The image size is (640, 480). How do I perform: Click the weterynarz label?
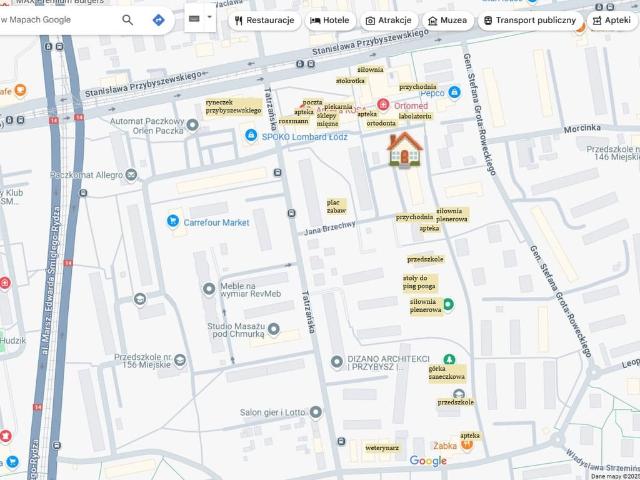(x=382, y=448)
